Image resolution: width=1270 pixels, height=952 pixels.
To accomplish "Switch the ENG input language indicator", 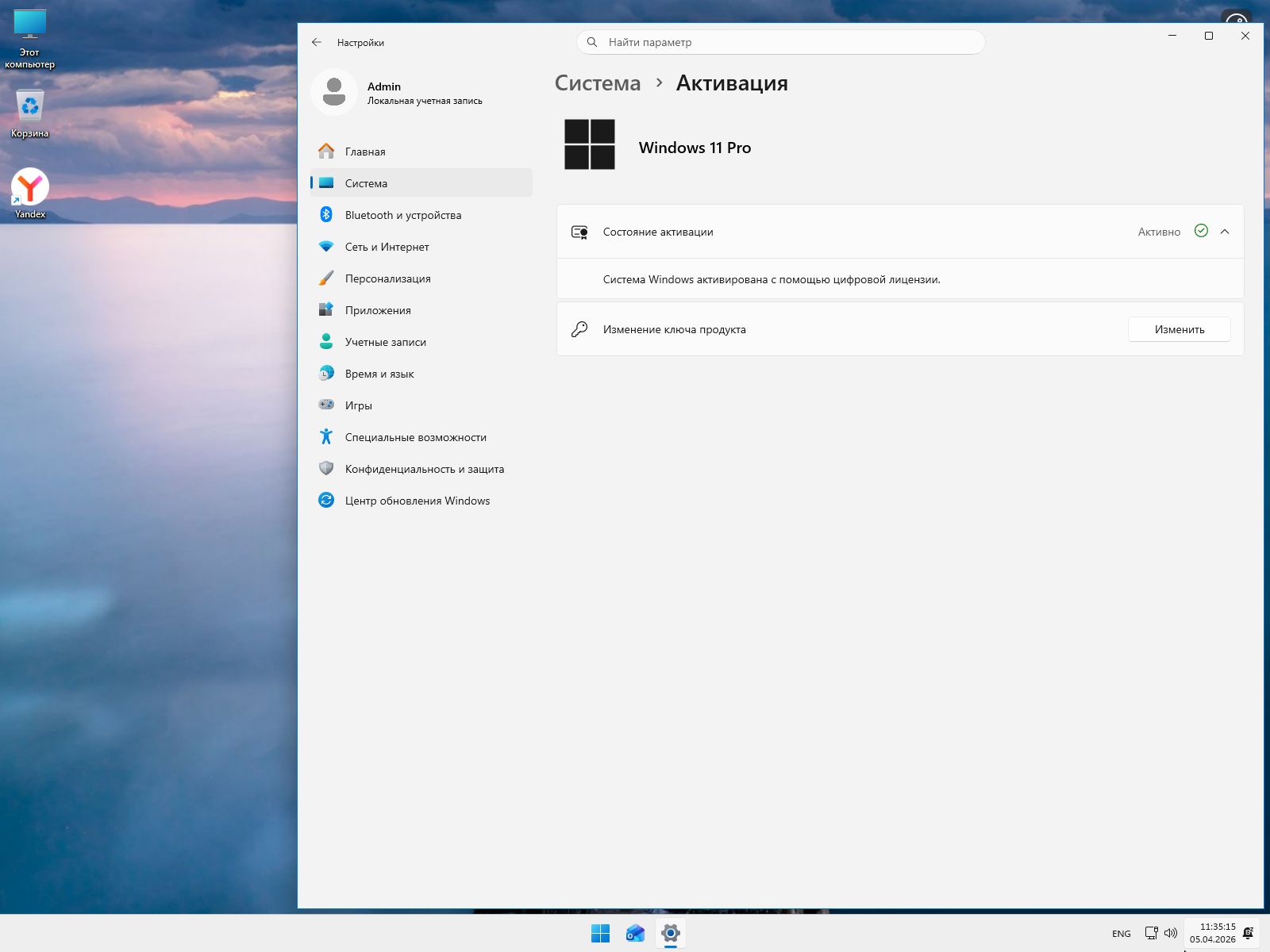I will (1121, 934).
